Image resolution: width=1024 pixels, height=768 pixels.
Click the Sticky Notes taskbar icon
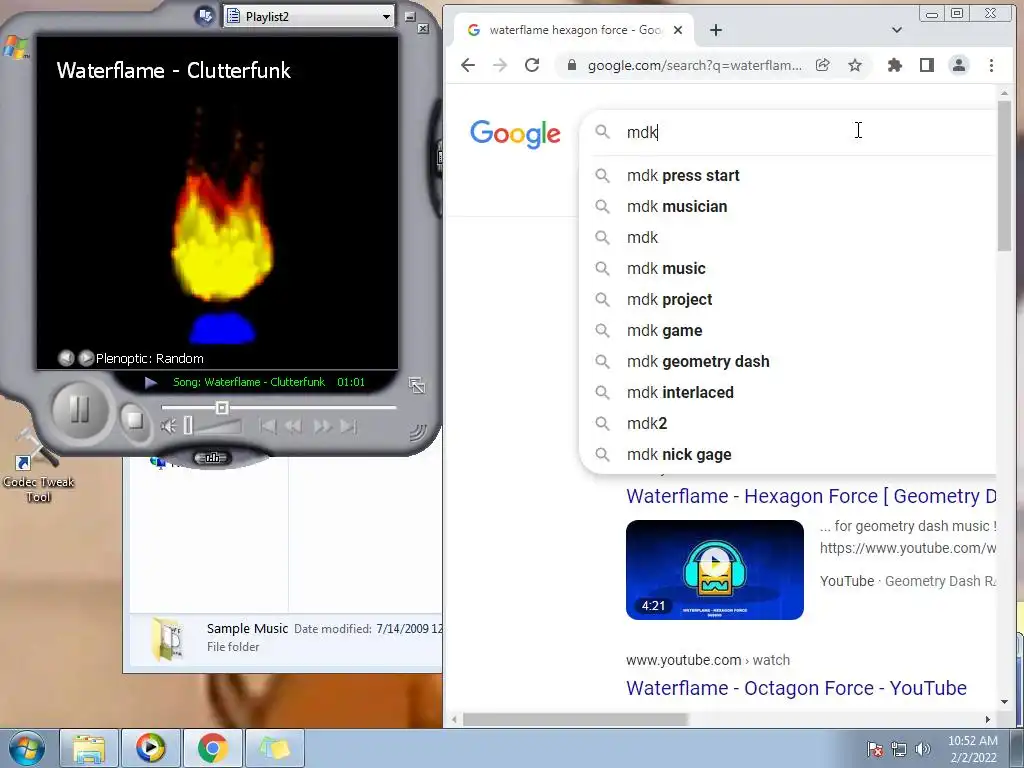(x=274, y=748)
